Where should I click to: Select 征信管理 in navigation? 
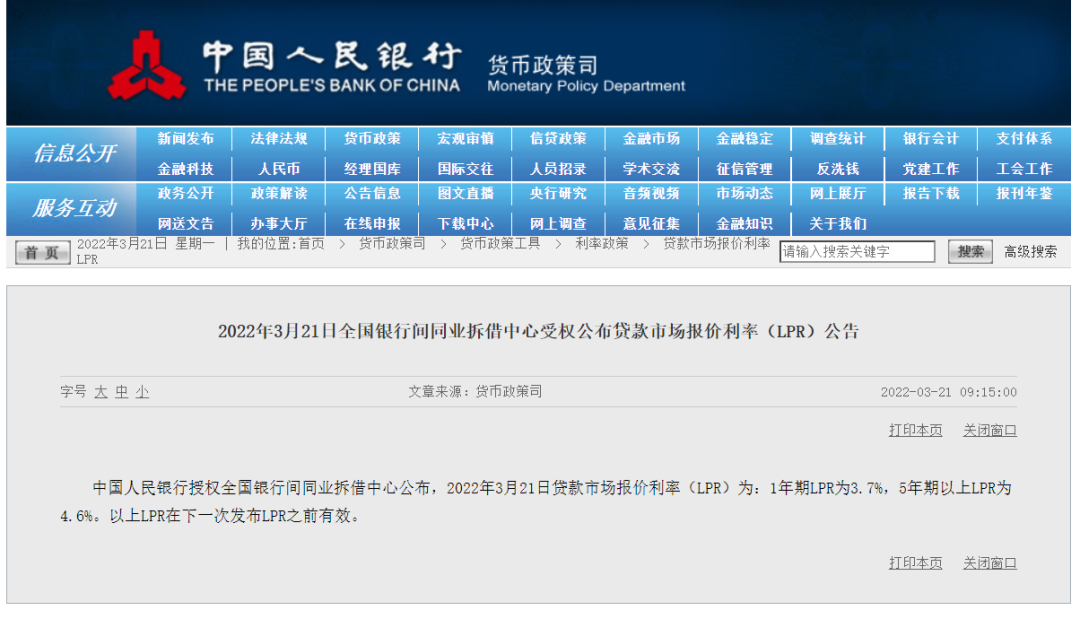pyautogui.click(x=744, y=169)
